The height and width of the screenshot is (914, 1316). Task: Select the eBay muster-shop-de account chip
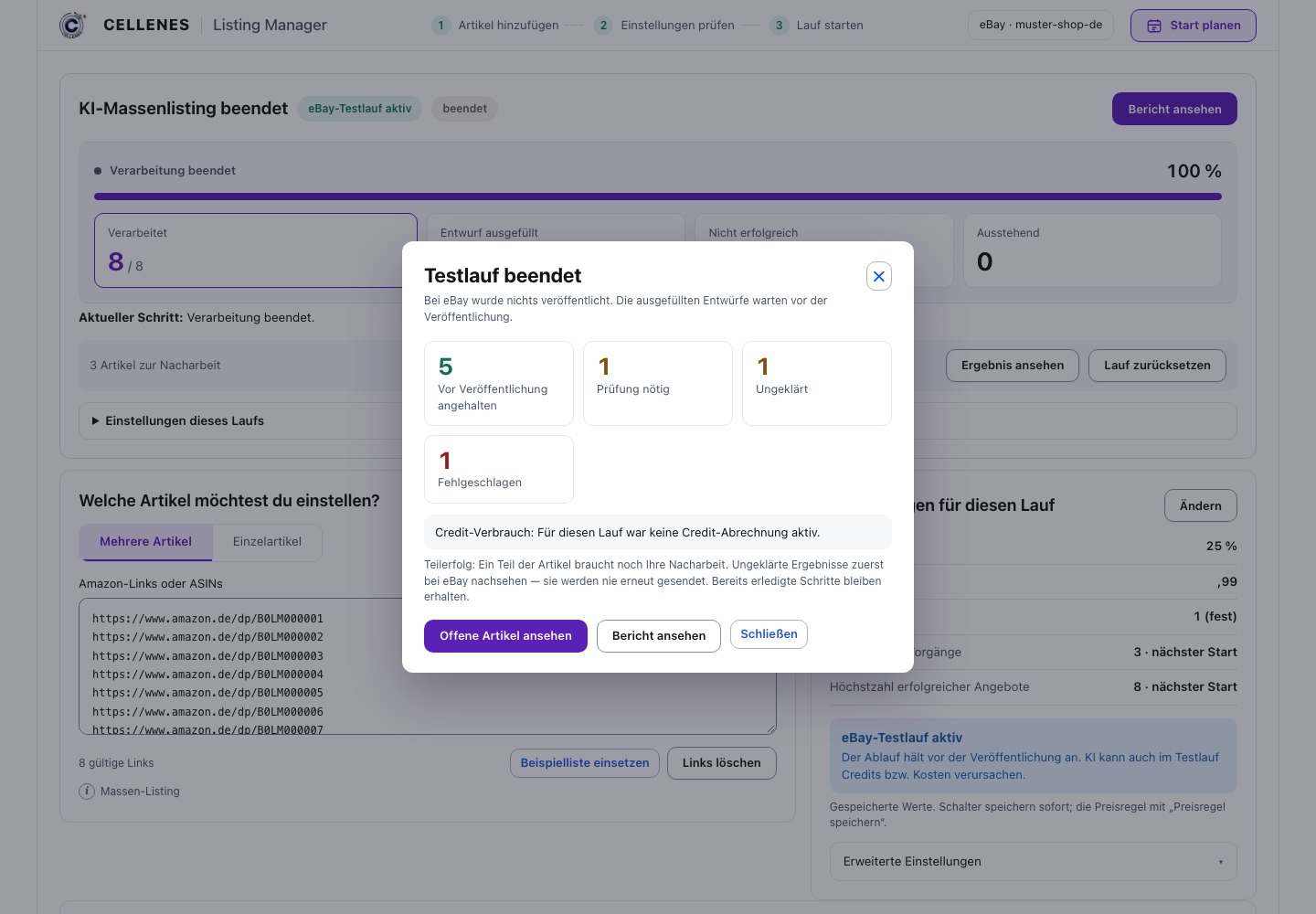point(1041,25)
